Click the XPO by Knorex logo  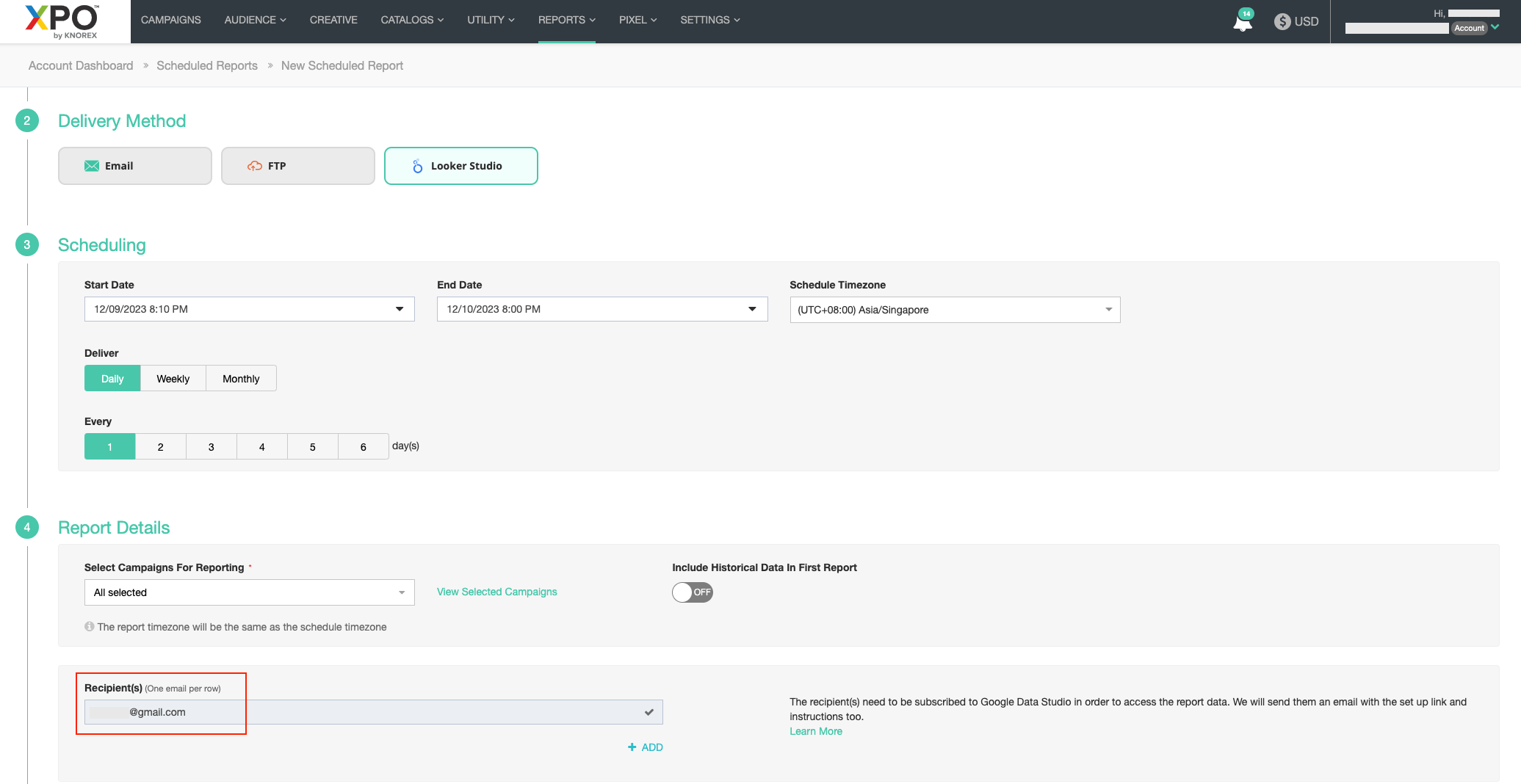click(62, 21)
